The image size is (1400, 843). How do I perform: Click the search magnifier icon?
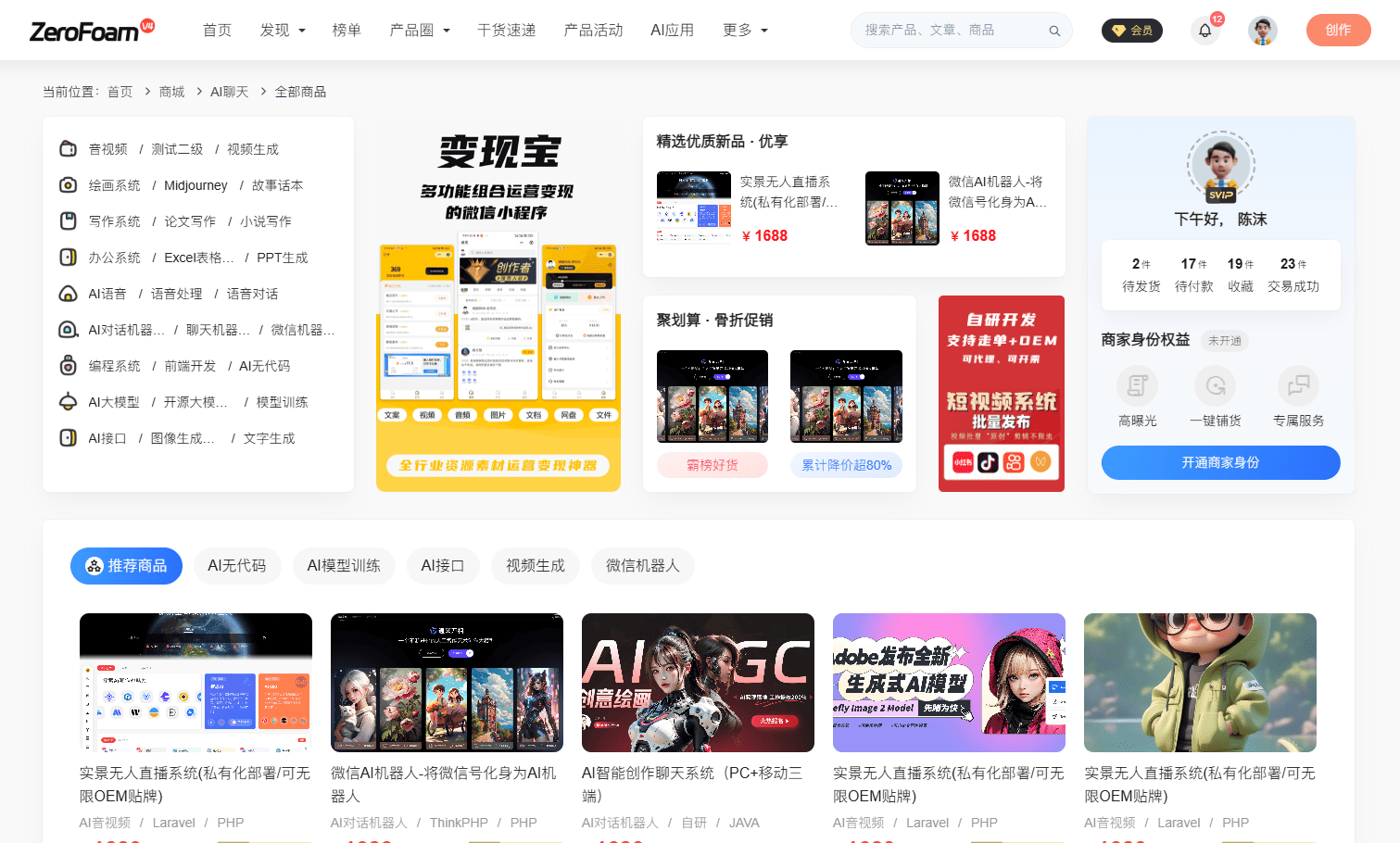point(1053,30)
